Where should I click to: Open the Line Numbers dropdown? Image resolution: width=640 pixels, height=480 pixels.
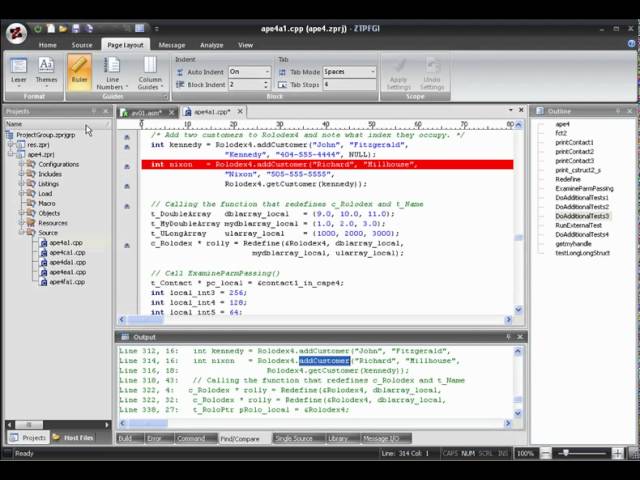(x=112, y=73)
